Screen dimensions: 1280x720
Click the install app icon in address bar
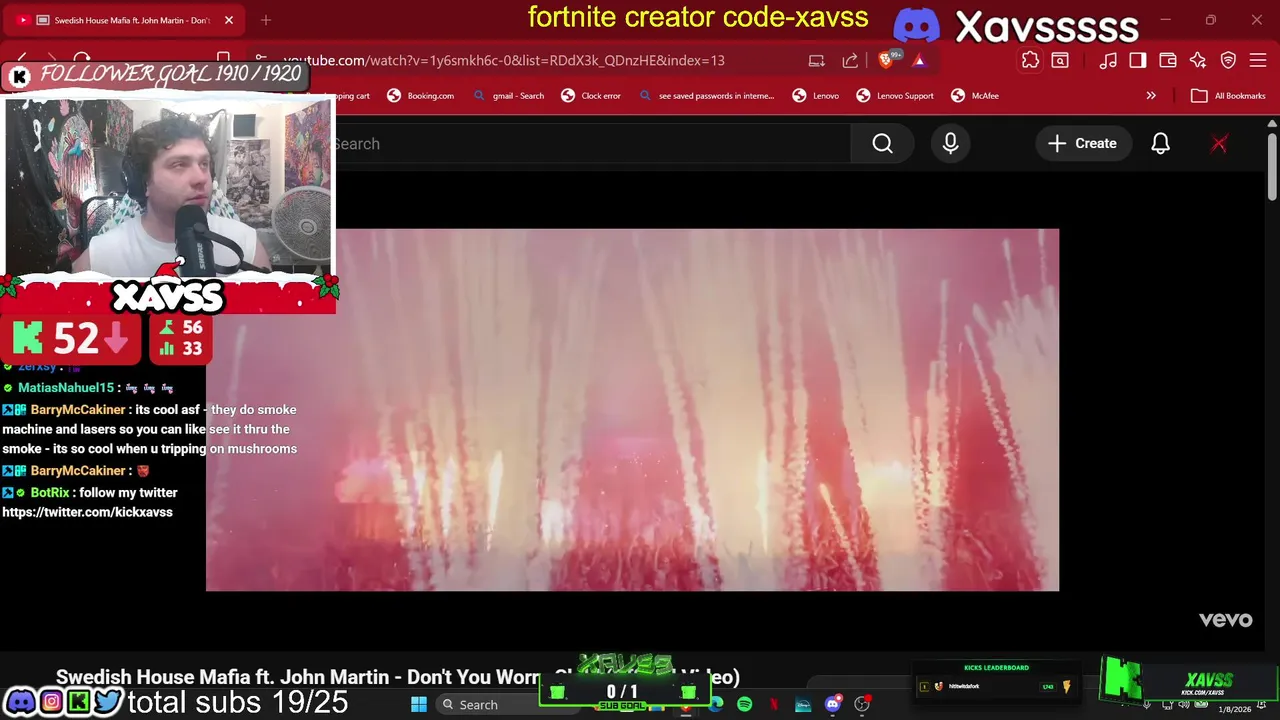pyautogui.click(x=817, y=60)
